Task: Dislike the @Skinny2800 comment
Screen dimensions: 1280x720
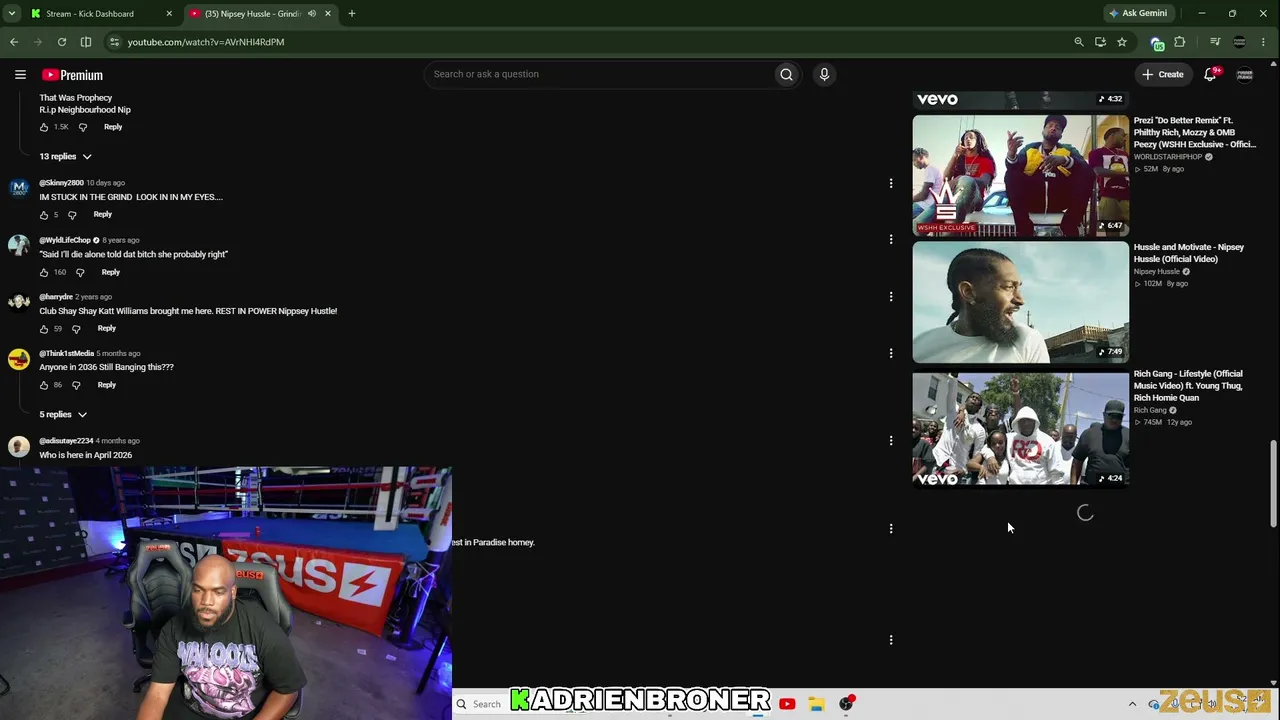Action: 72,215
